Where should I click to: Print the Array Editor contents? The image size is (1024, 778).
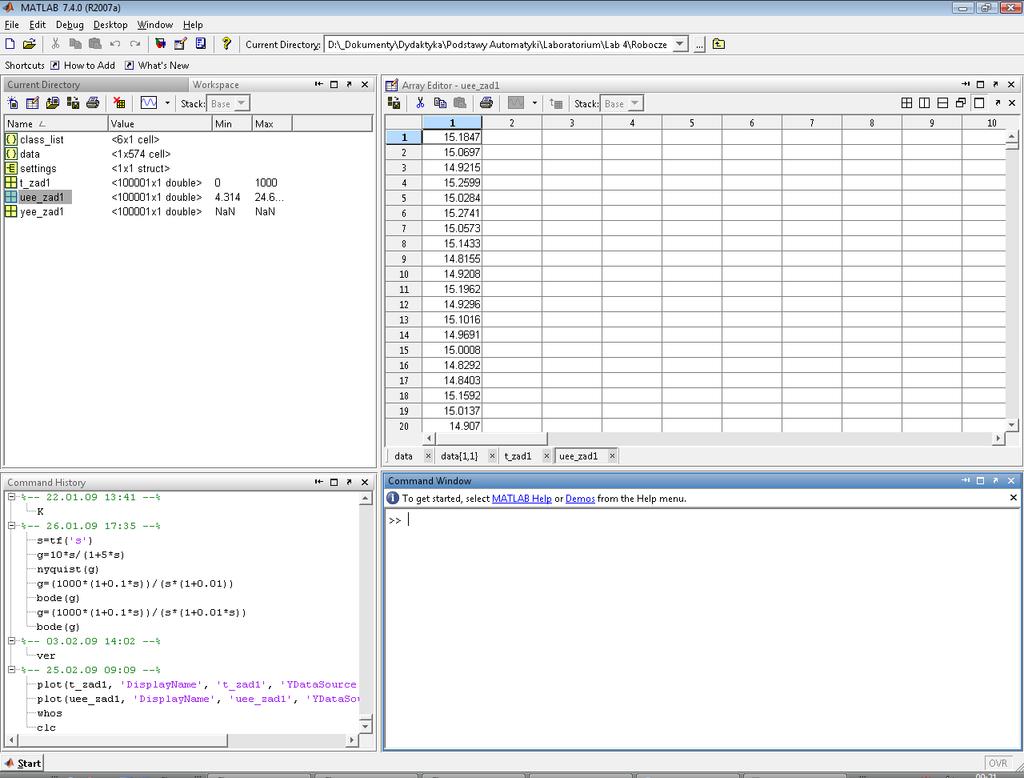[x=486, y=103]
